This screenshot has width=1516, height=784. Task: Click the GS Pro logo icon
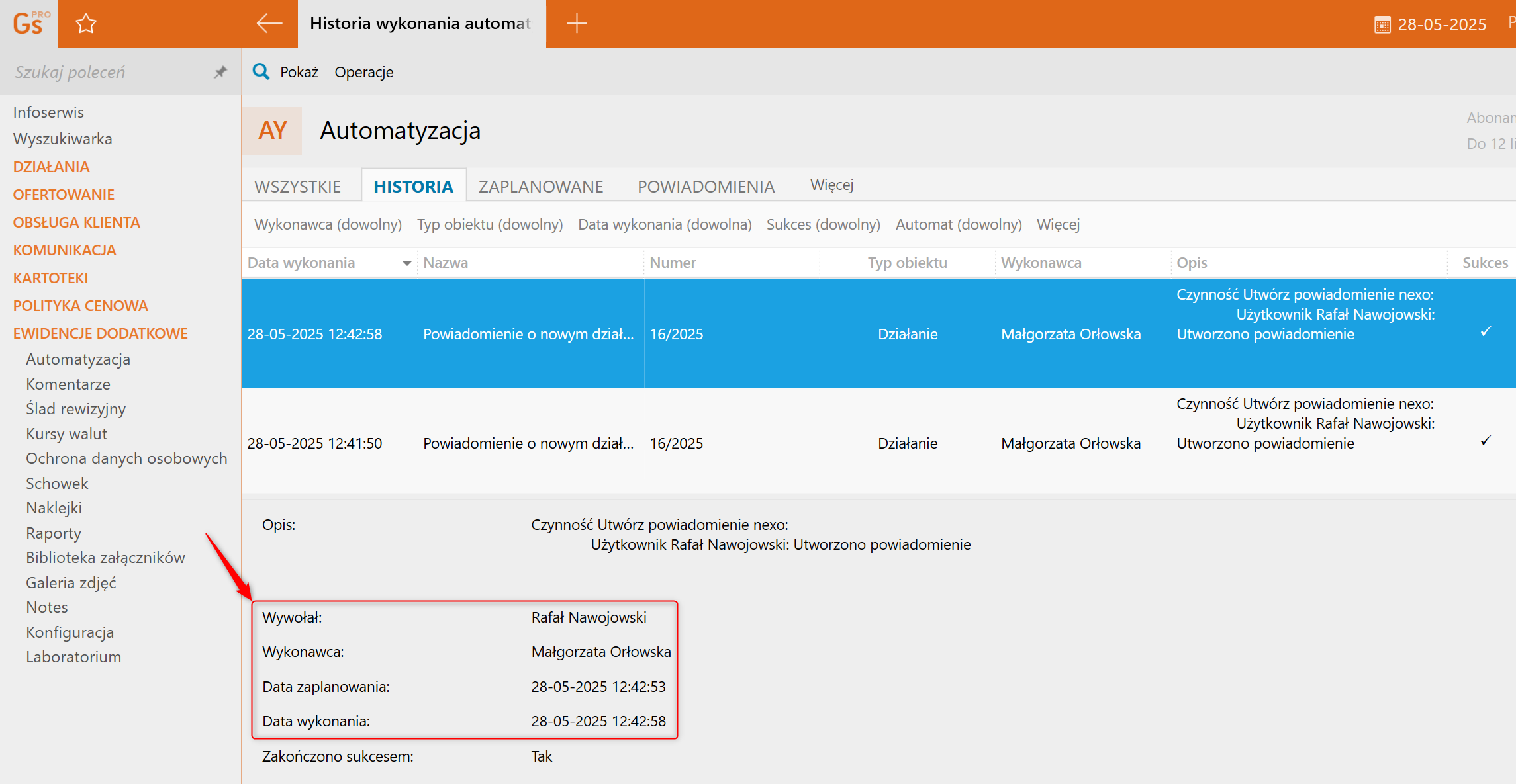point(29,24)
